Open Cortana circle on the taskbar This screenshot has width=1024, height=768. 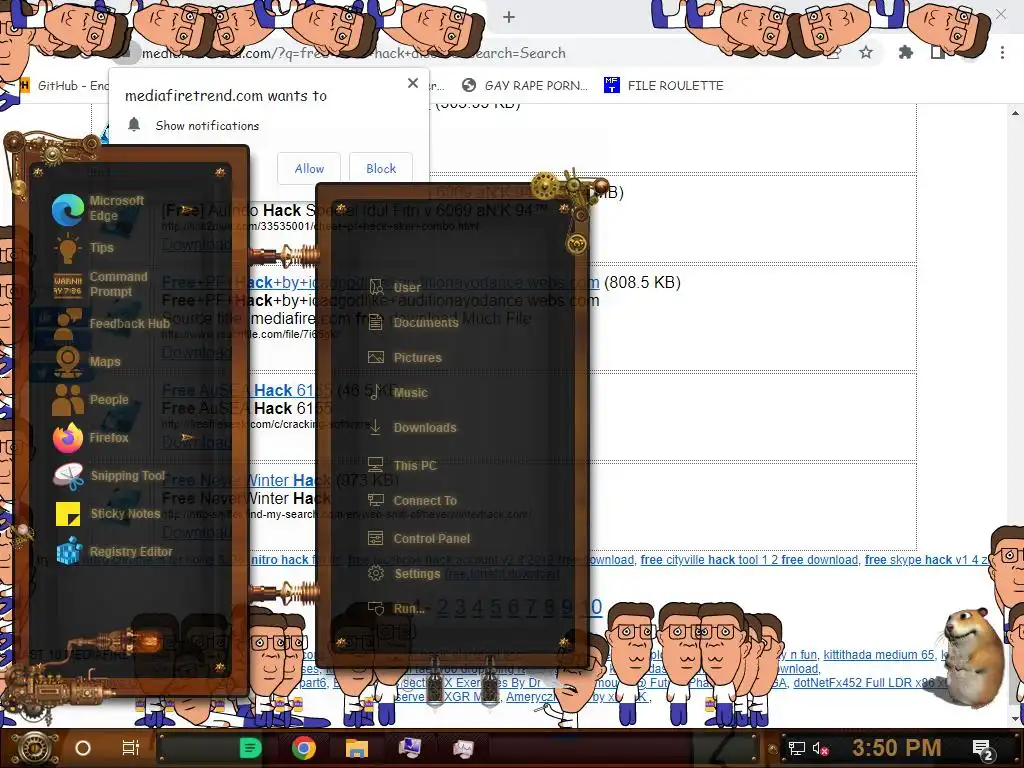coord(83,748)
